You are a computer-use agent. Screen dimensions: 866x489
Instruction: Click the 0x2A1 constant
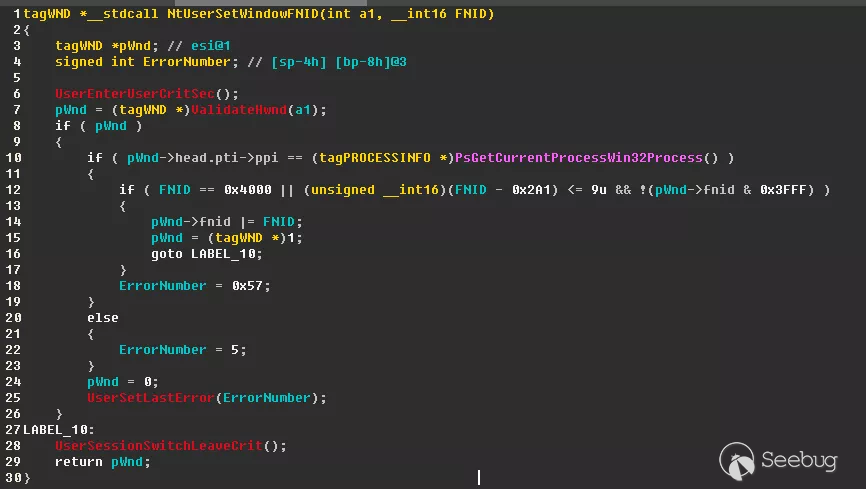tap(531, 190)
